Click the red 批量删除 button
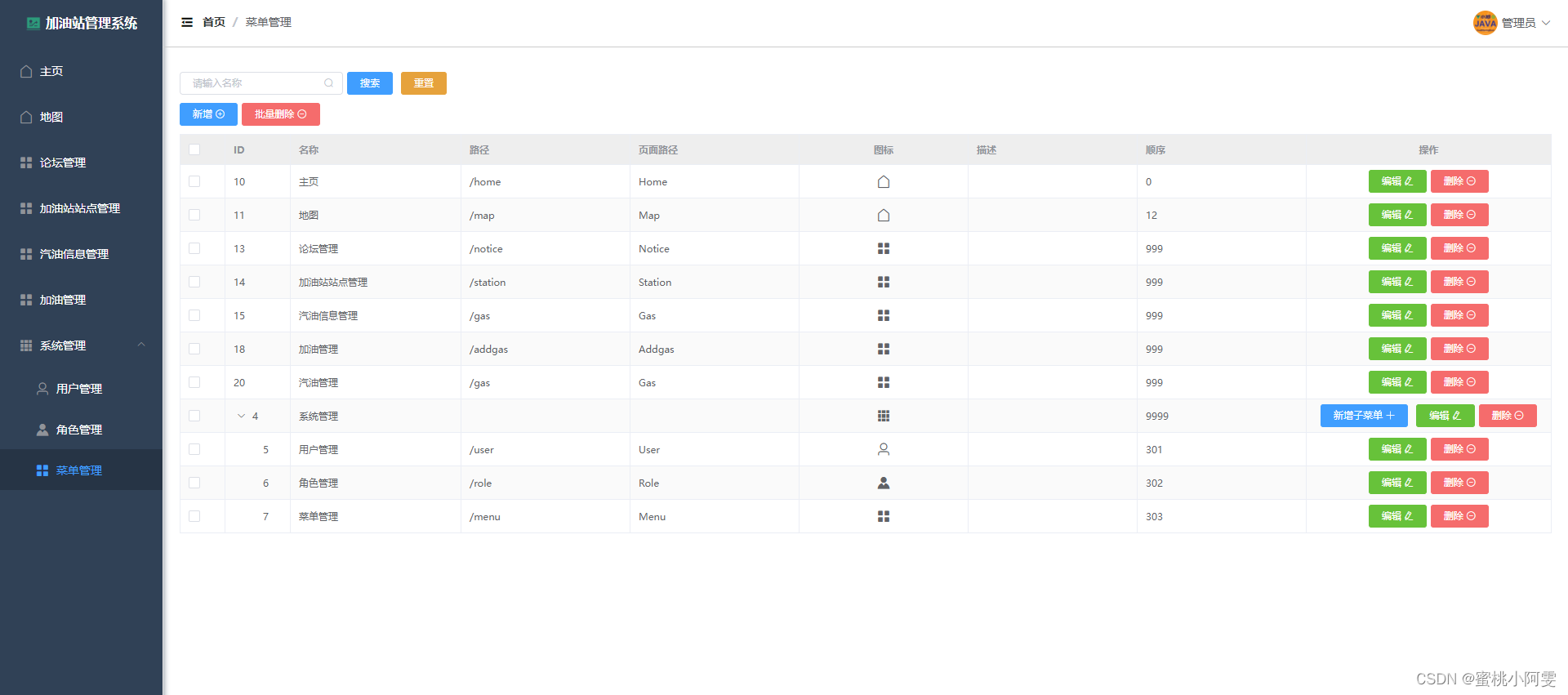1568x695 pixels. (x=281, y=114)
